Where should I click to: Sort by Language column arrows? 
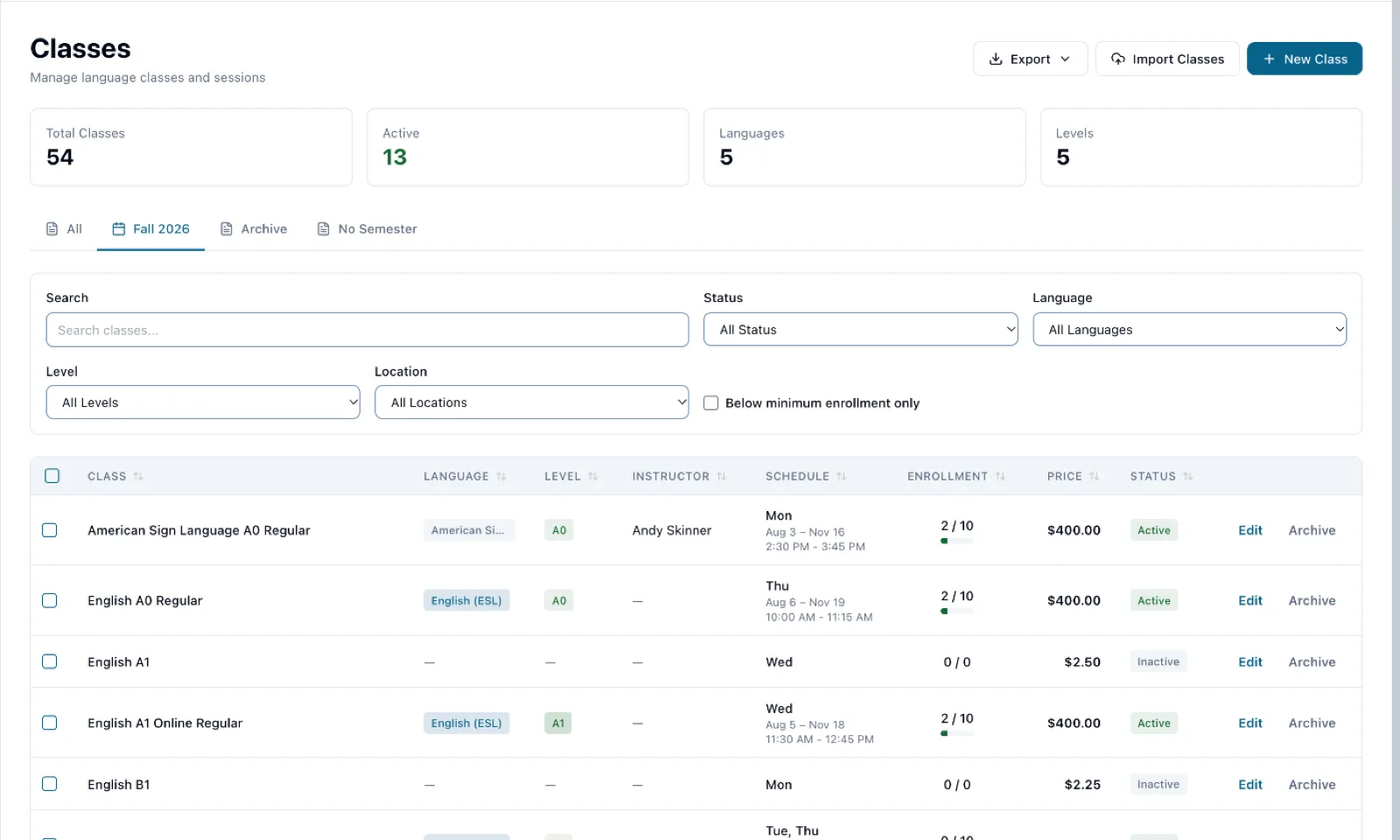(x=501, y=477)
